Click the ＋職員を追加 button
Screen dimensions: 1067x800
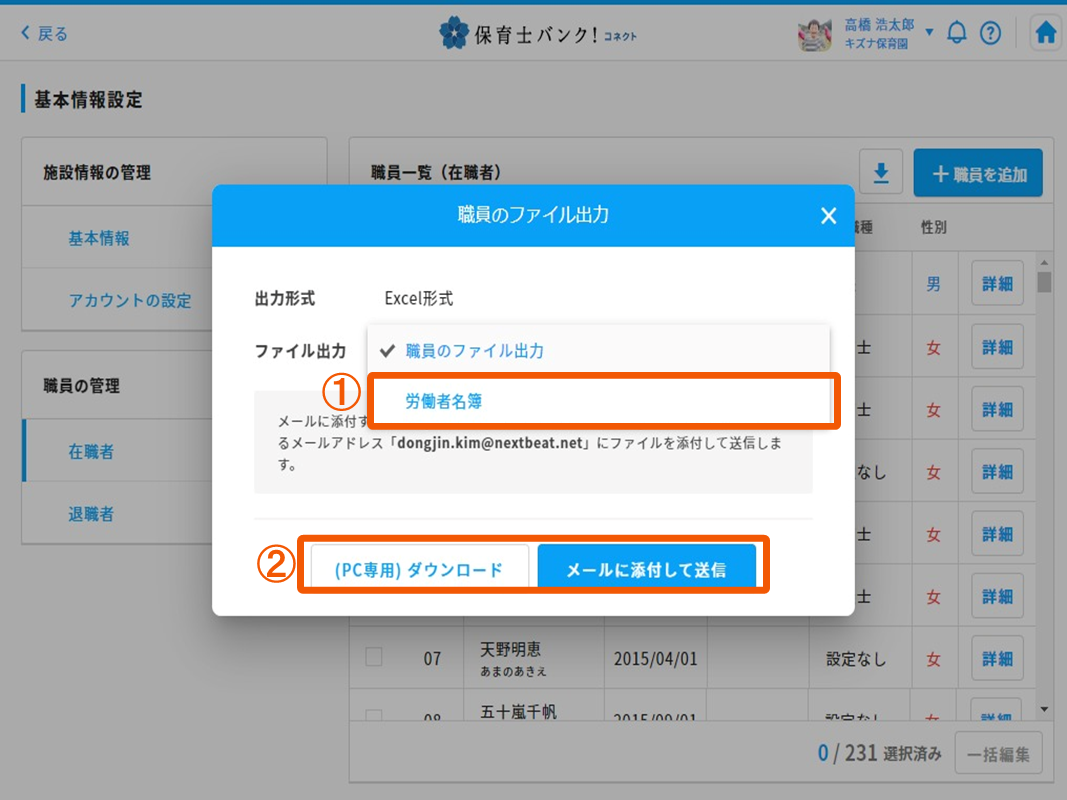click(x=978, y=173)
